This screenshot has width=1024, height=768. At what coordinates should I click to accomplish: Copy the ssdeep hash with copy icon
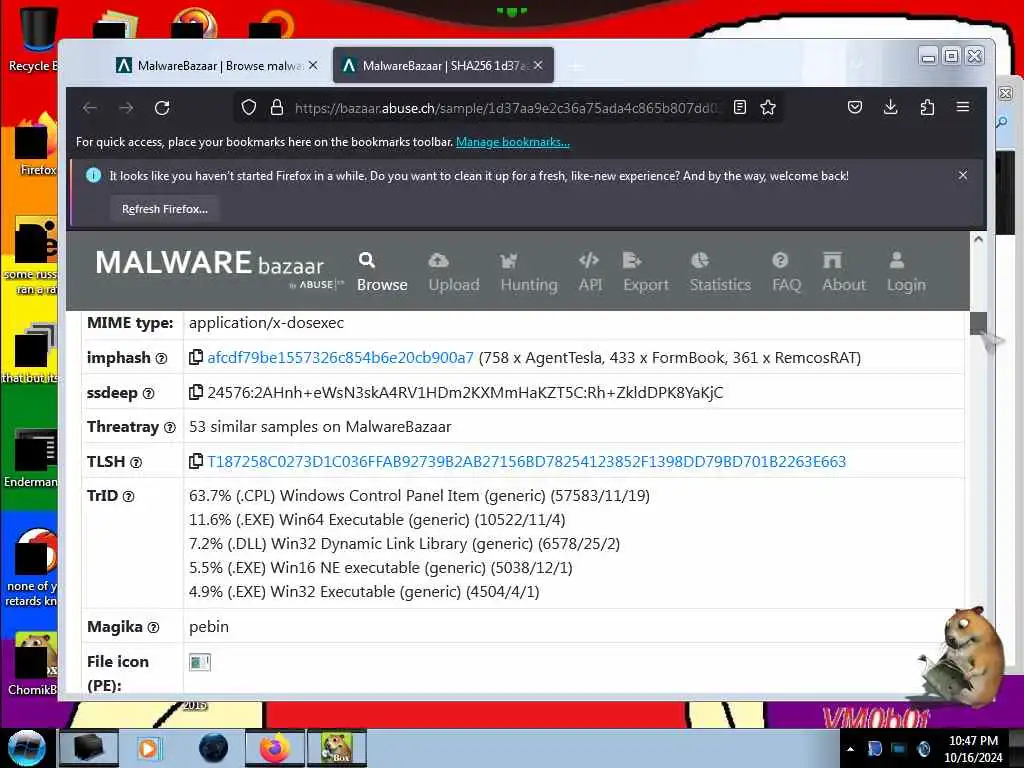click(195, 392)
